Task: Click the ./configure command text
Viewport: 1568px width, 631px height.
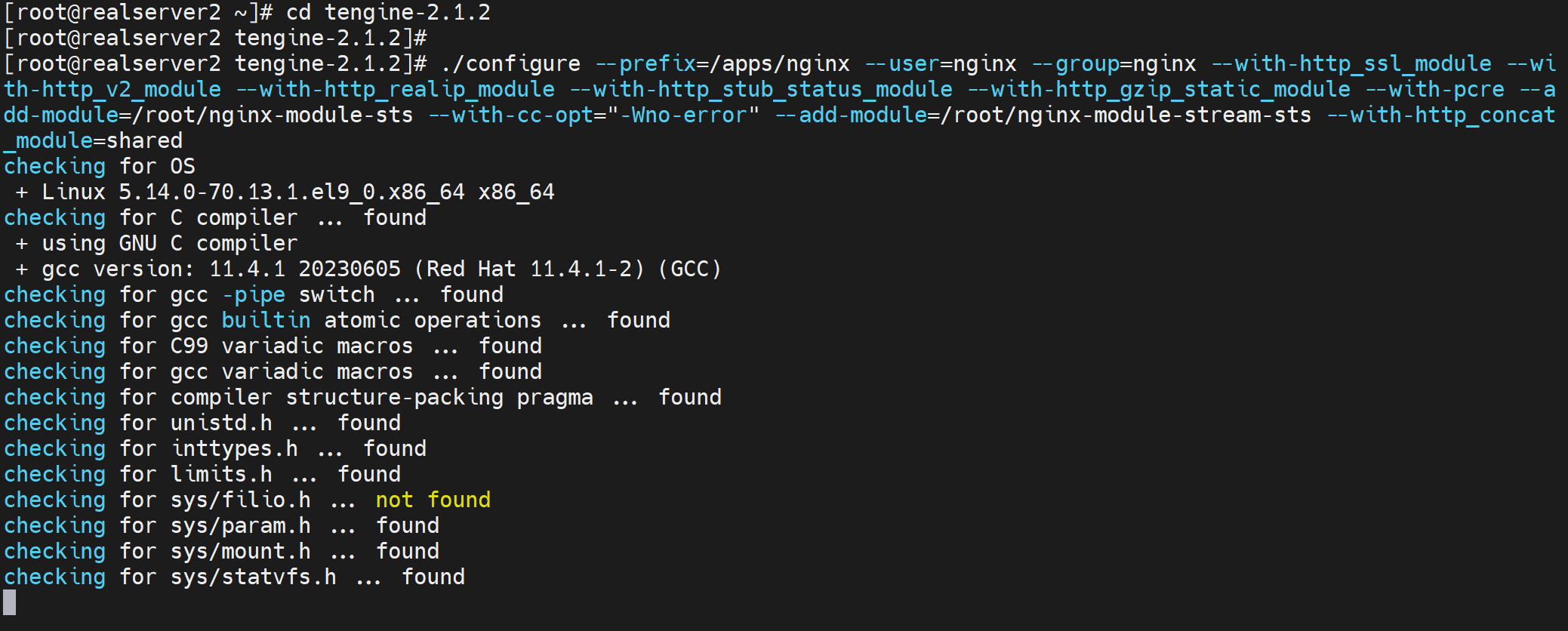Action: click(x=510, y=63)
